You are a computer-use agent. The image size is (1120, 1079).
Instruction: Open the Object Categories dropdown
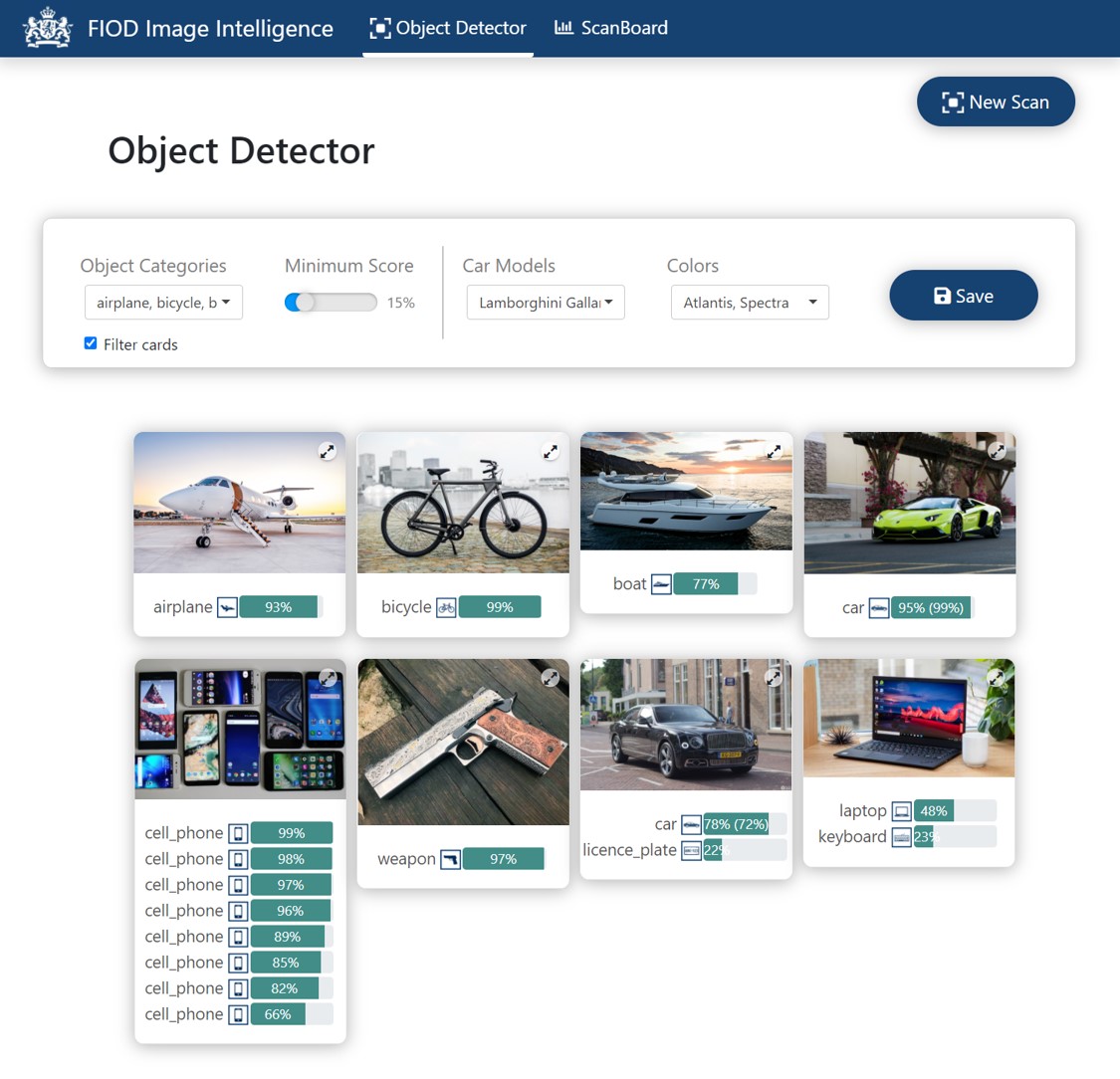(163, 302)
